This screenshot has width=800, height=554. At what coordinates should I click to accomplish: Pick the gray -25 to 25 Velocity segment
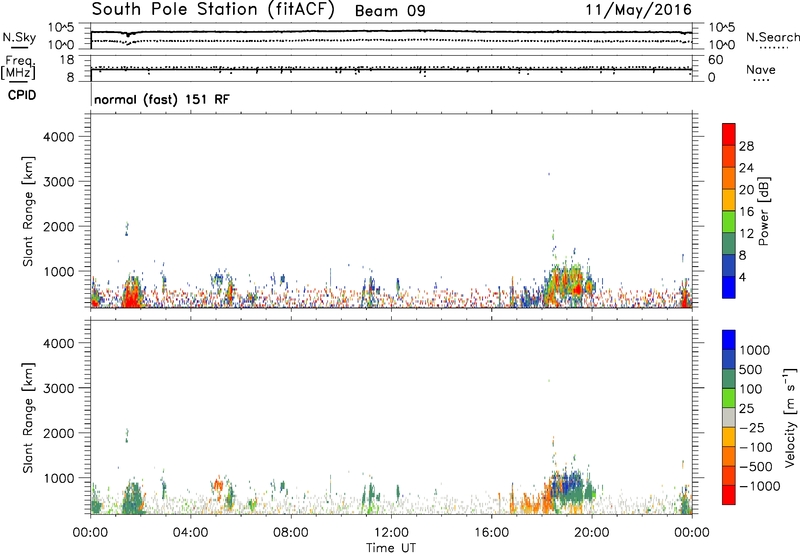(x=729, y=418)
